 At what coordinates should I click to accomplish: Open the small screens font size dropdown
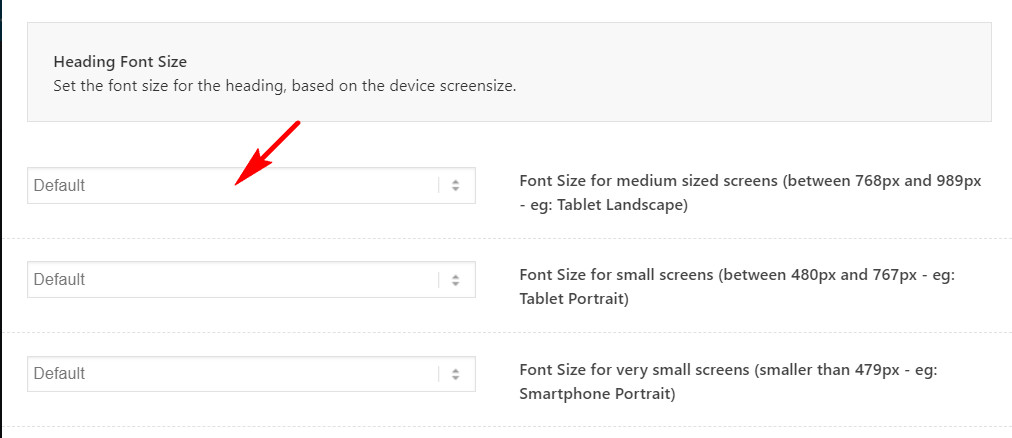tap(251, 279)
